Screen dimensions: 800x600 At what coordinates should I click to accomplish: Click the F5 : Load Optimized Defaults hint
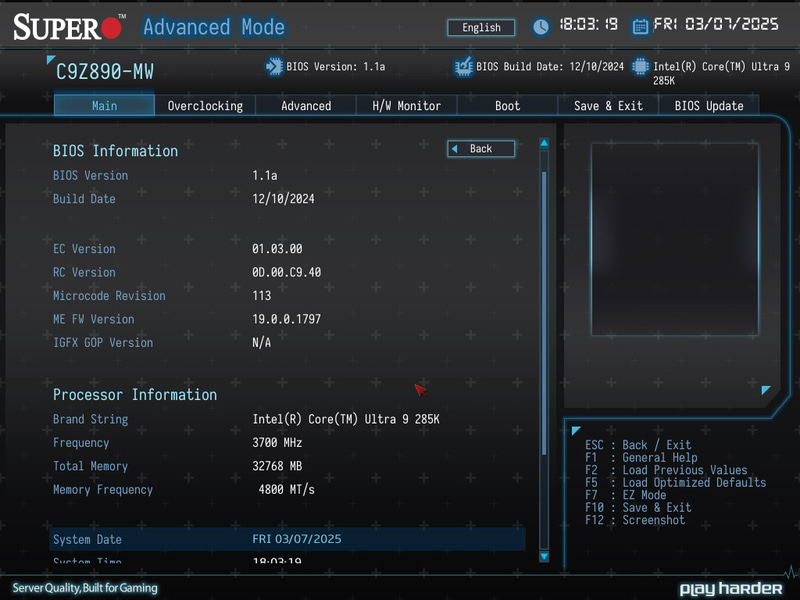pos(676,483)
